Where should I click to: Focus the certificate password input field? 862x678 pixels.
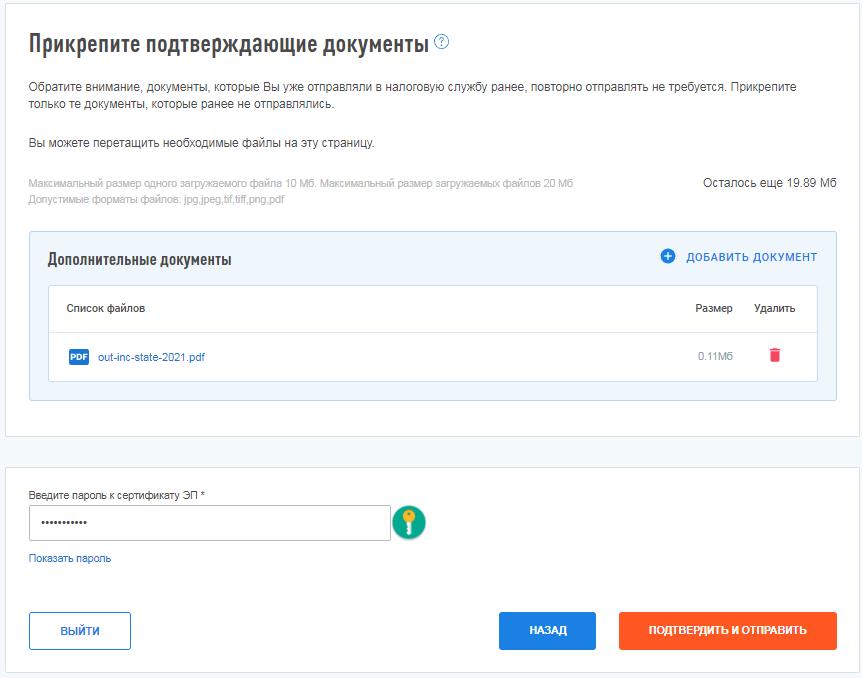tap(209, 523)
